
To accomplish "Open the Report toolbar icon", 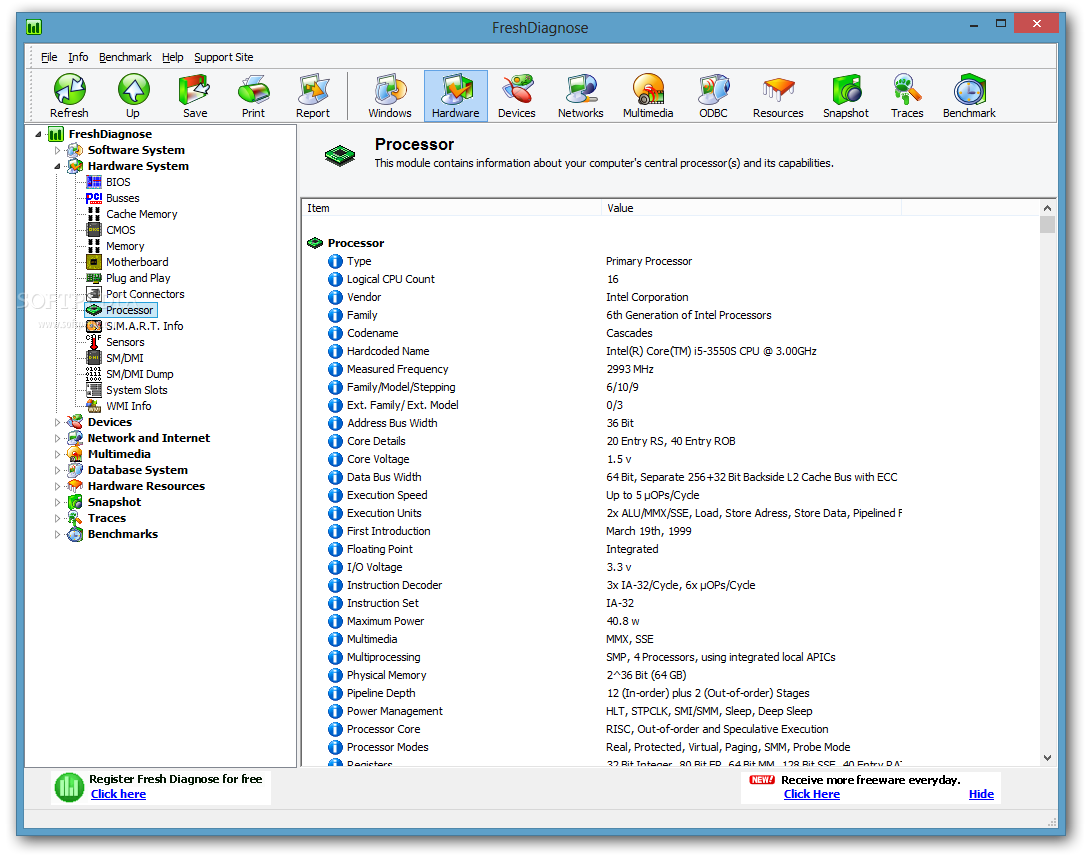I will 313,96.
